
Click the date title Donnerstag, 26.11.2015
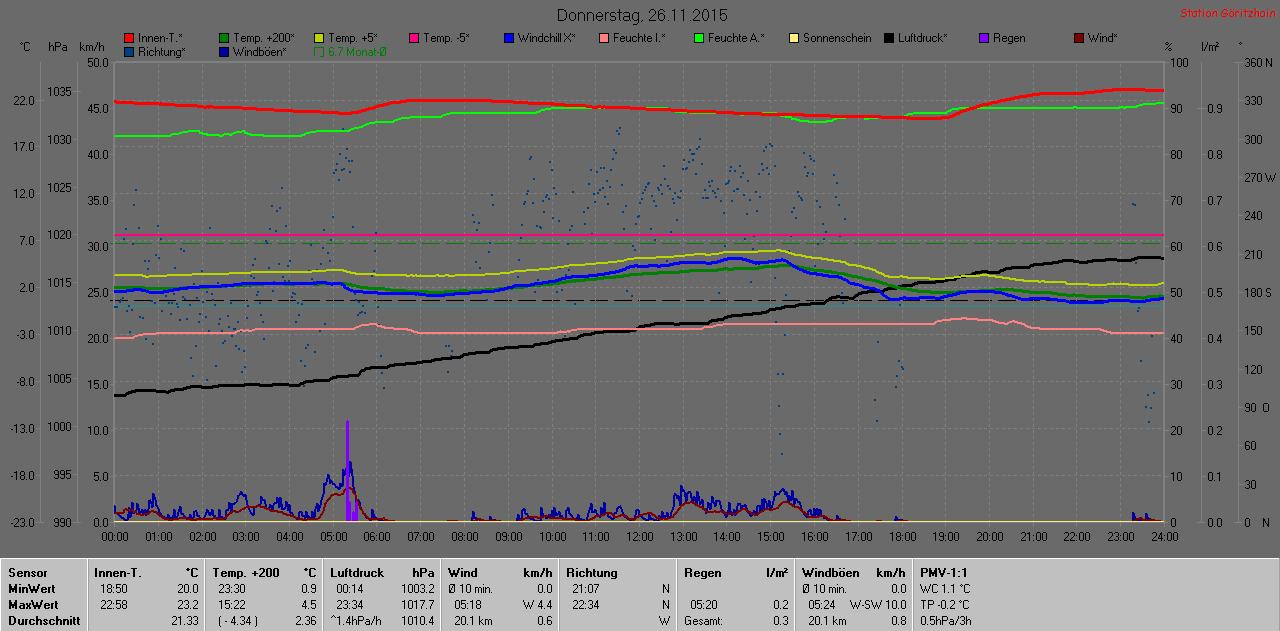[x=642, y=15]
